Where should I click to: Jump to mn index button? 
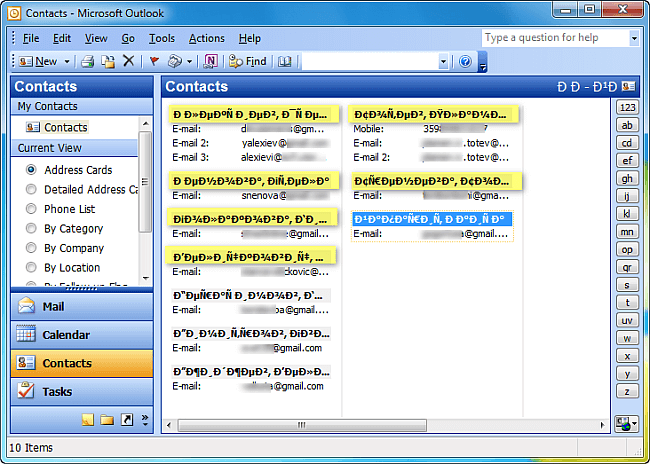(627, 231)
